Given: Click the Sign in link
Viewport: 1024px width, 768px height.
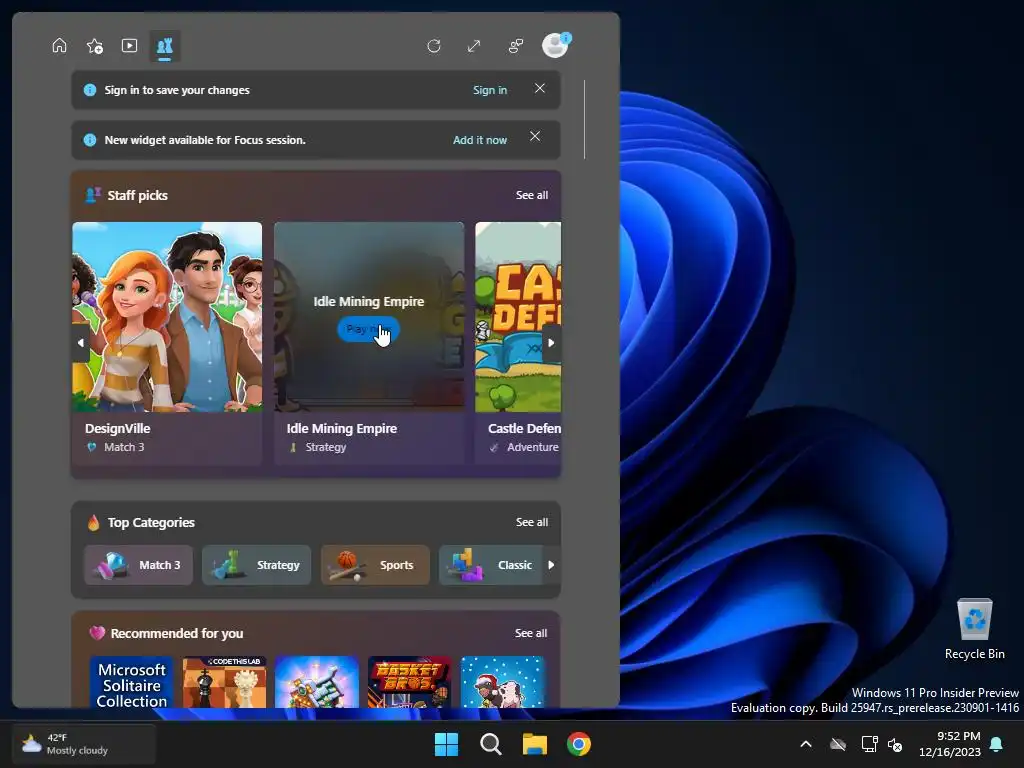Looking at the screenshot, I should point(490,90).
